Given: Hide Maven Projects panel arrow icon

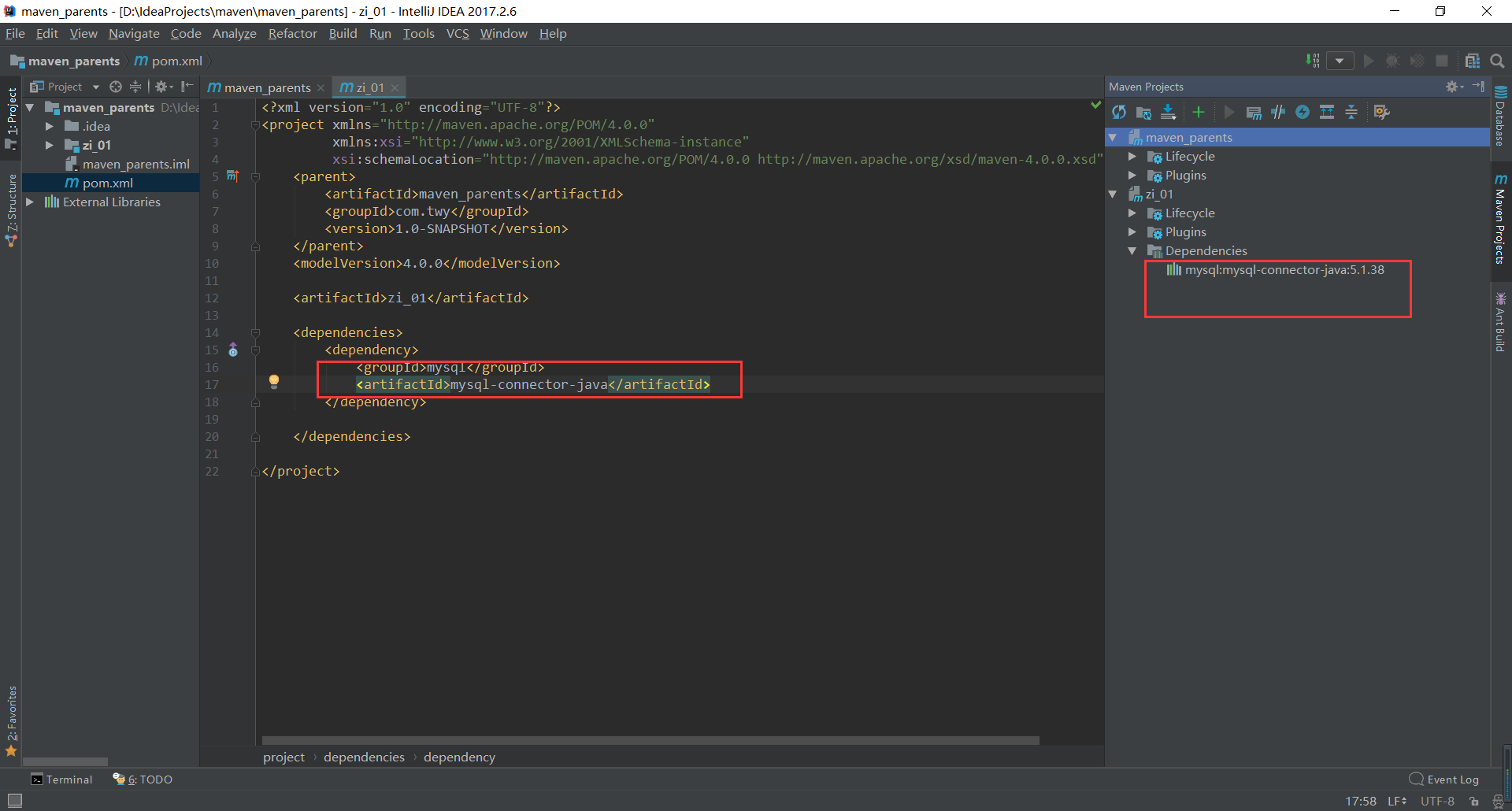Looking at the screenshot, I should pyautogui.click(x=1478, y=87).
